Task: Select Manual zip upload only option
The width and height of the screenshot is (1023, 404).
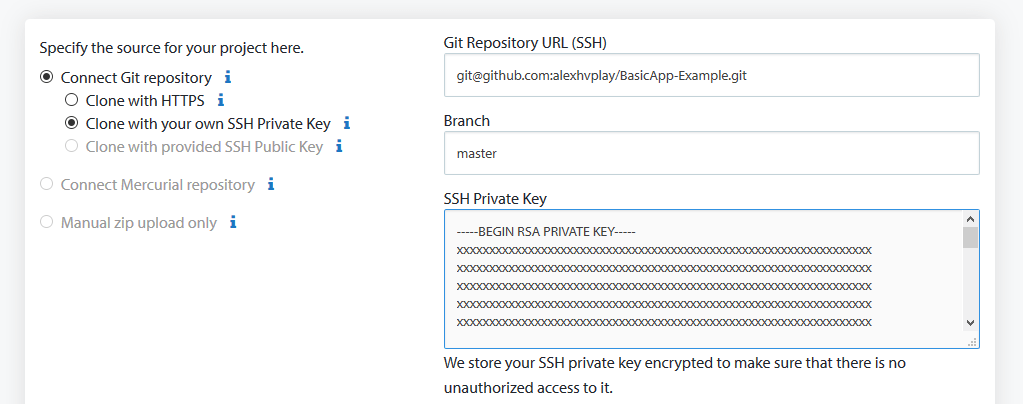Action: (x=46, y=223)
